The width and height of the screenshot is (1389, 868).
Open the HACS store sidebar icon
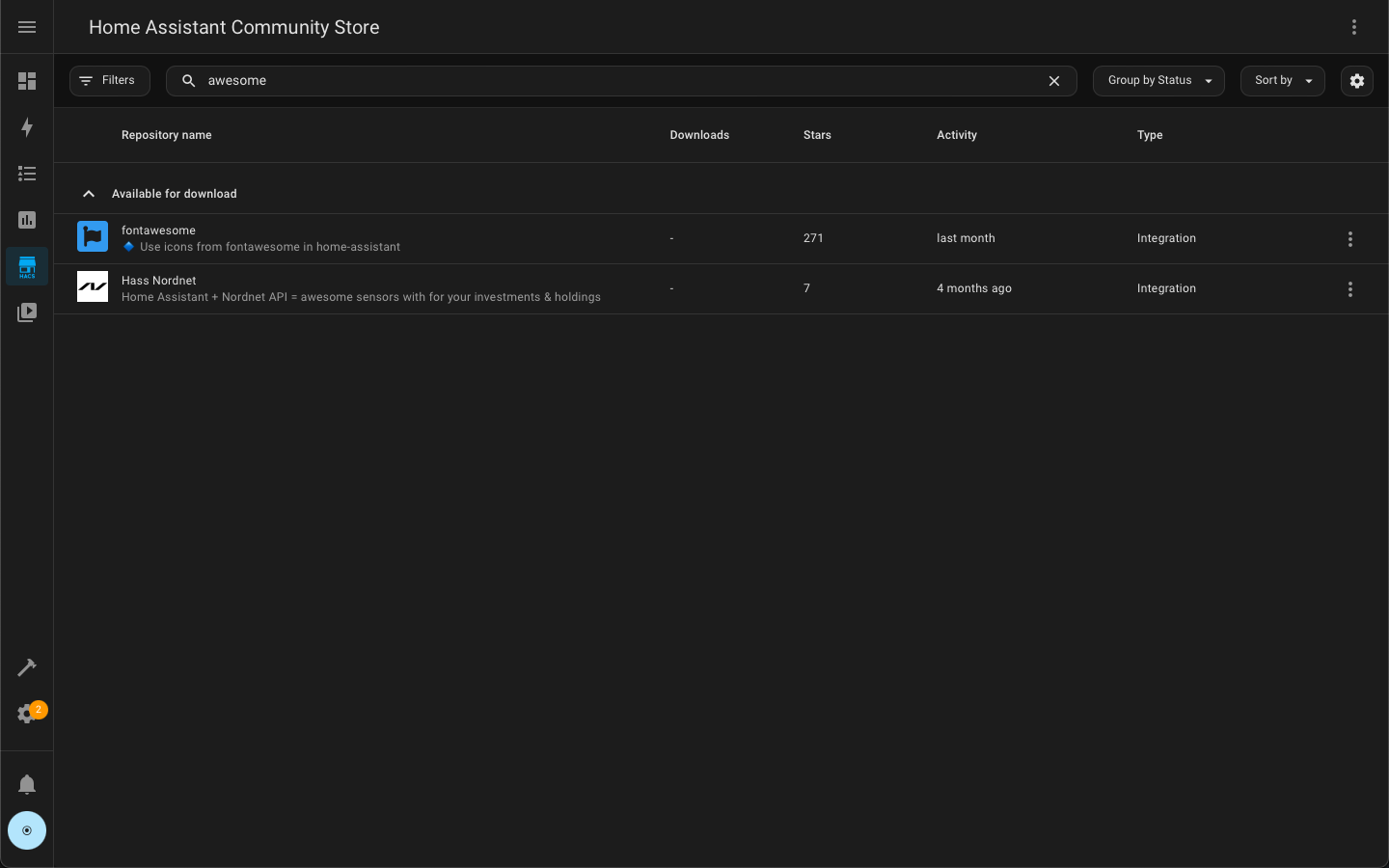pyautogui.click(x=27, y=266)
